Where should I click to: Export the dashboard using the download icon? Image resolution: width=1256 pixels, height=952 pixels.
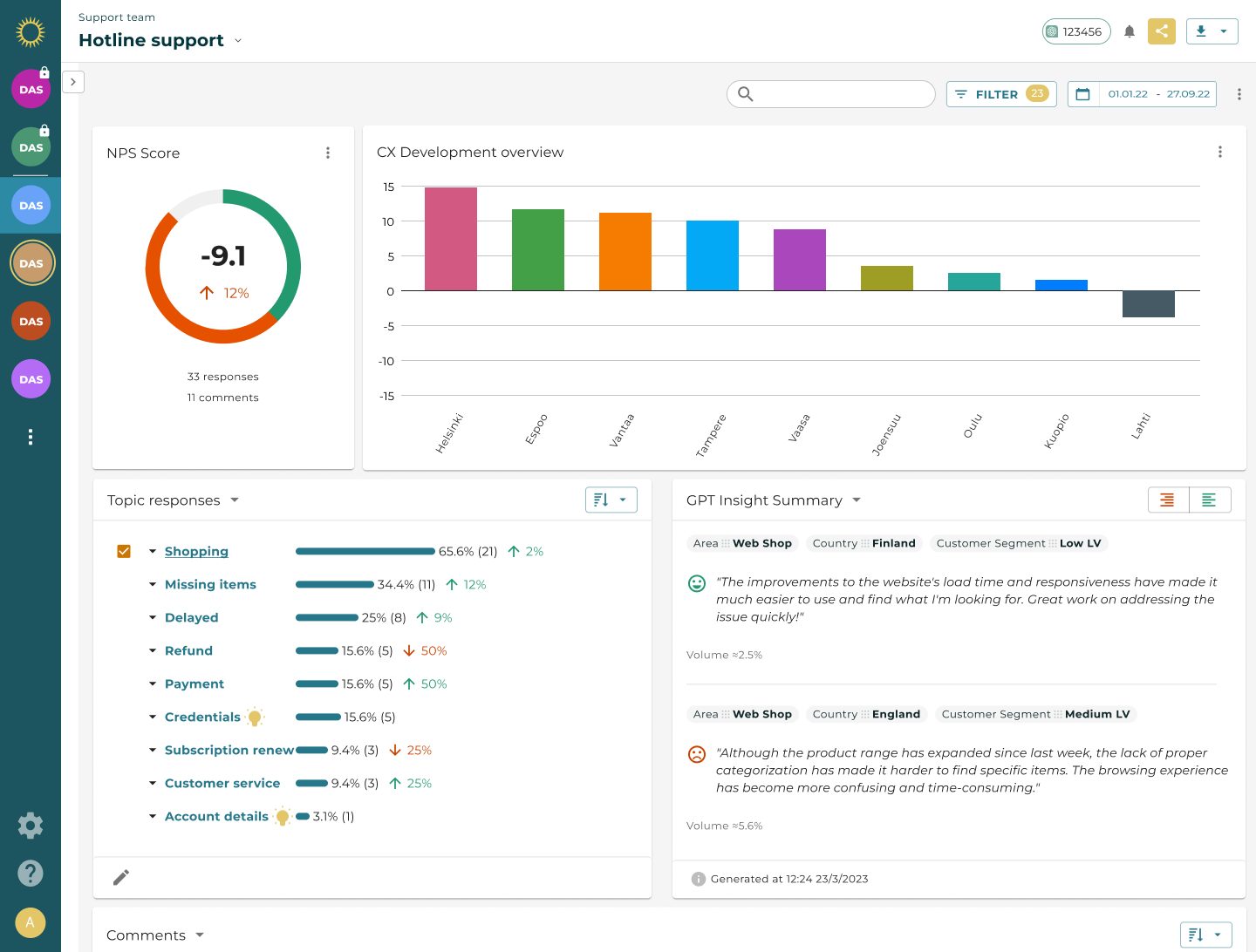1200,31
